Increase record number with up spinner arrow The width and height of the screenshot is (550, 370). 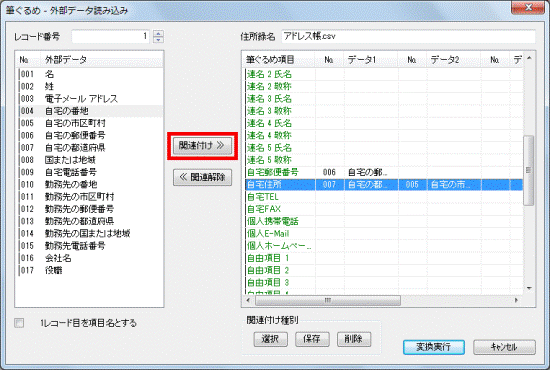(159, 33)
